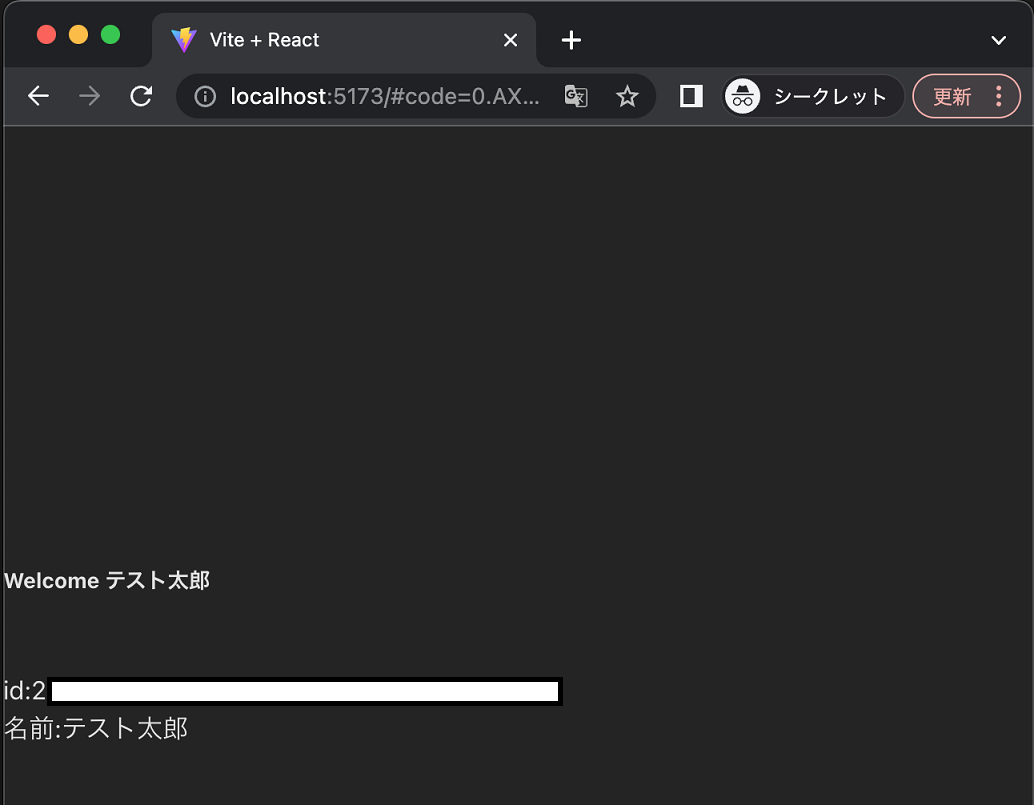Open the site information icon
Image resolution: width=1034 pixels, height=805 pixels.
pyautogui.click(x=205, y=96)
